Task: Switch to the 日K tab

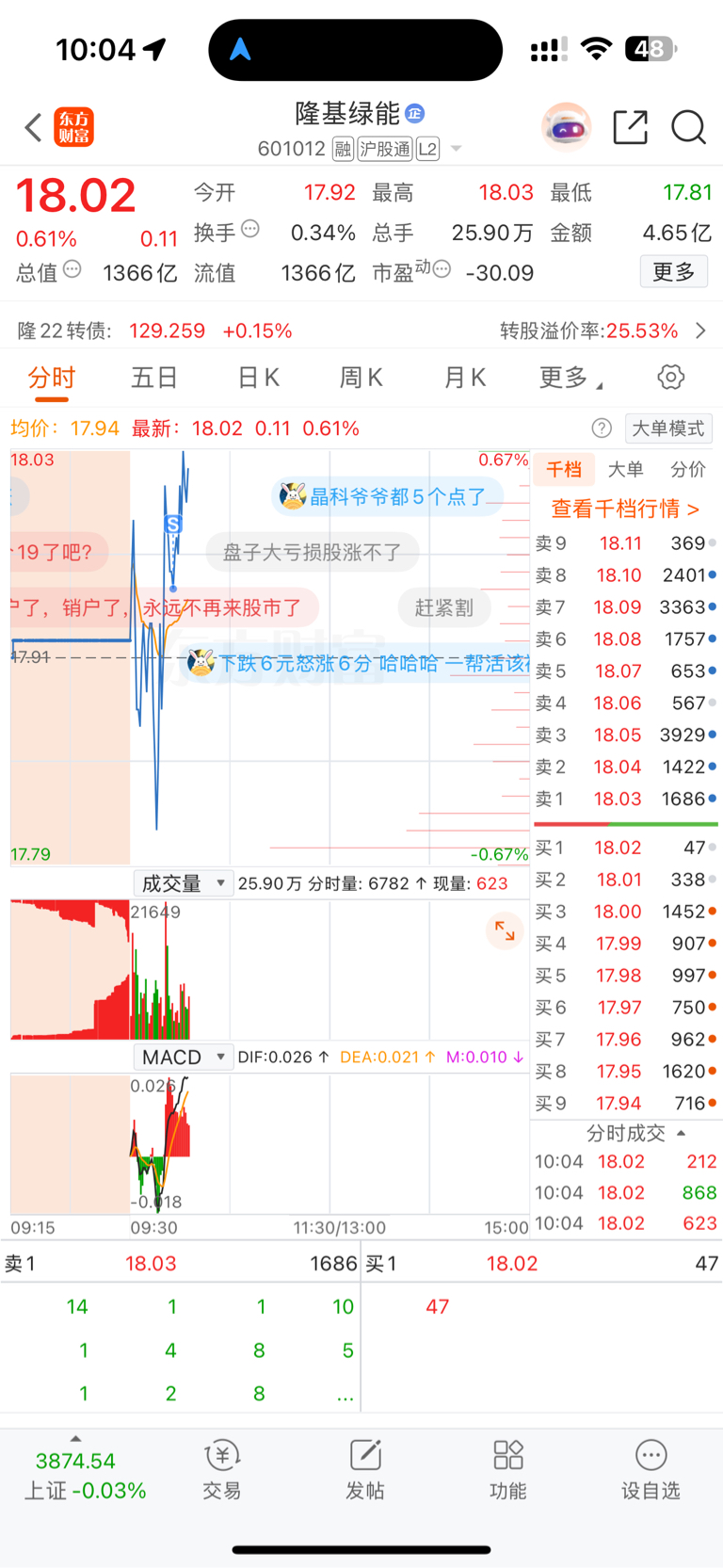Action: pyautogui.click(x=258, y=378)
